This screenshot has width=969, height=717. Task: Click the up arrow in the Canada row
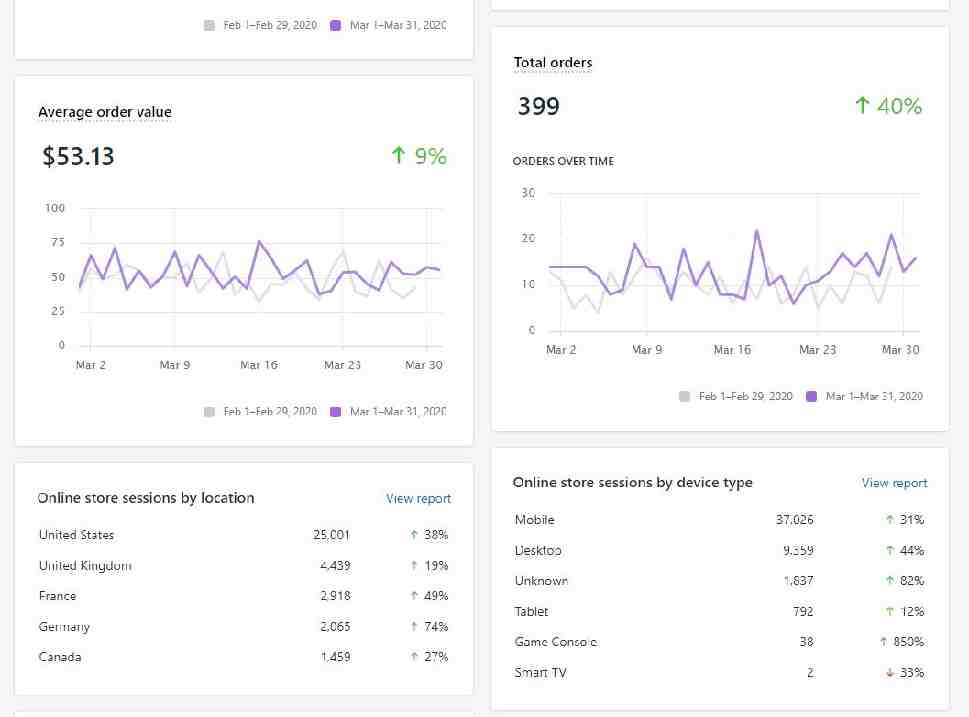point(414,656)
